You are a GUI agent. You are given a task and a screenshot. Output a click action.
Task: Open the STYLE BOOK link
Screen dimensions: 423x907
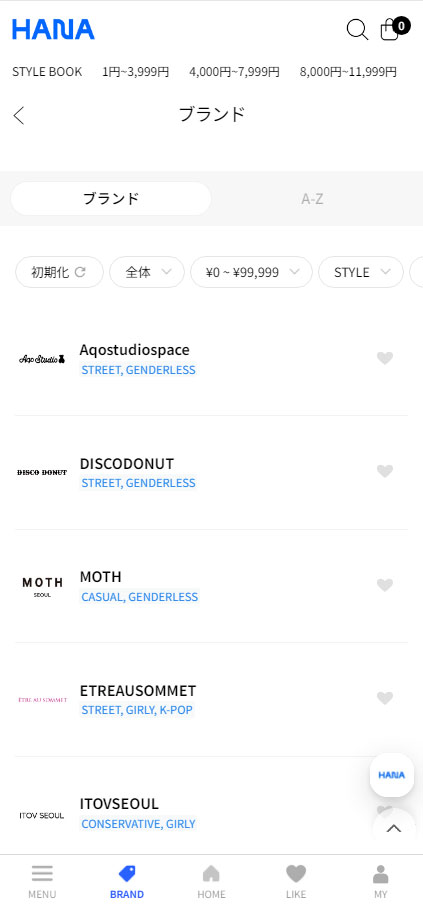point(47,72)
